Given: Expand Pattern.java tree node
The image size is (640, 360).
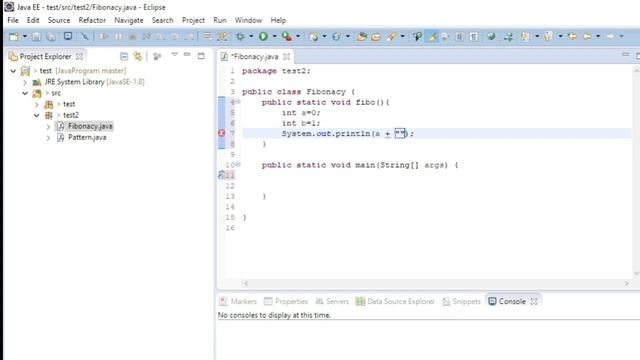Looking at the screenshot, I should coord(48,138).
